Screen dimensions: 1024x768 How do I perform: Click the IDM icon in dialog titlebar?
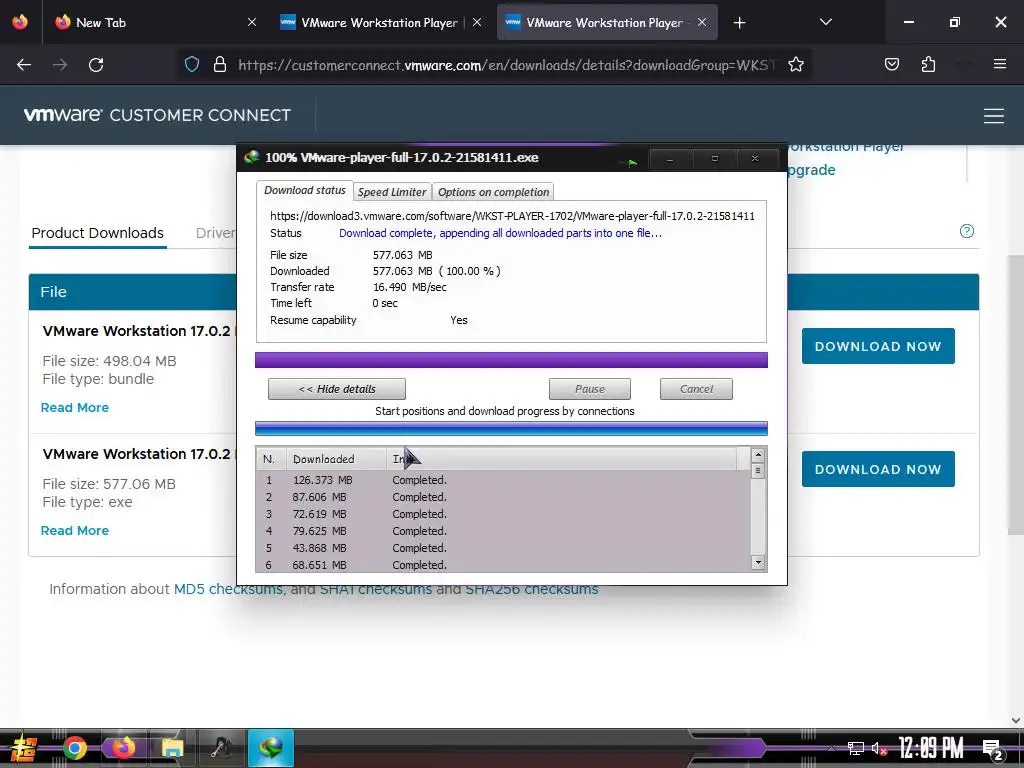tap(251, 157)
